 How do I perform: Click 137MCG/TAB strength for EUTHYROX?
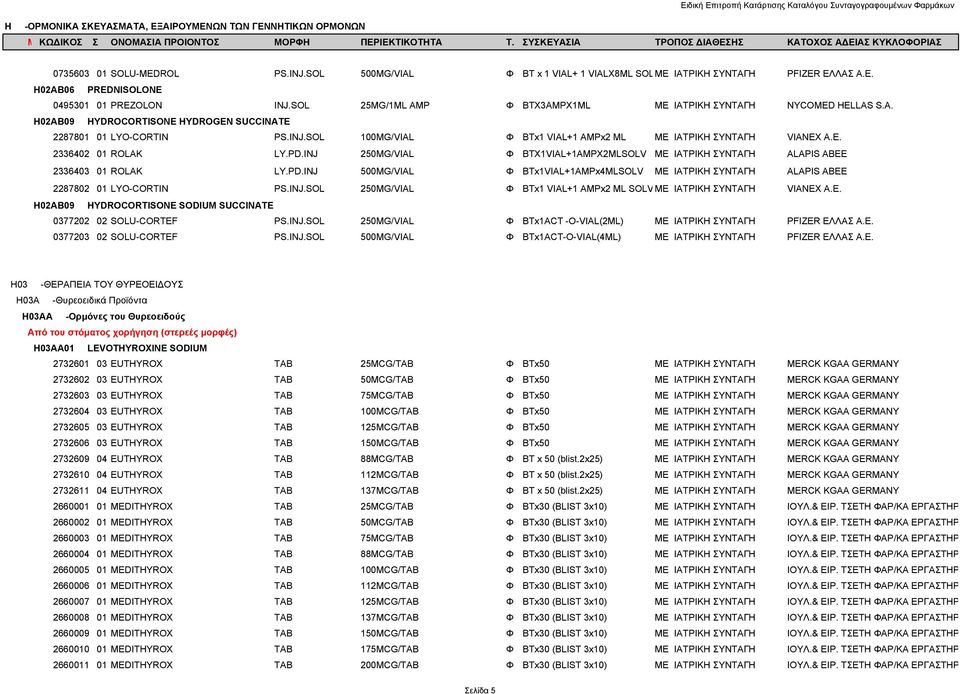tap(389, 491)
